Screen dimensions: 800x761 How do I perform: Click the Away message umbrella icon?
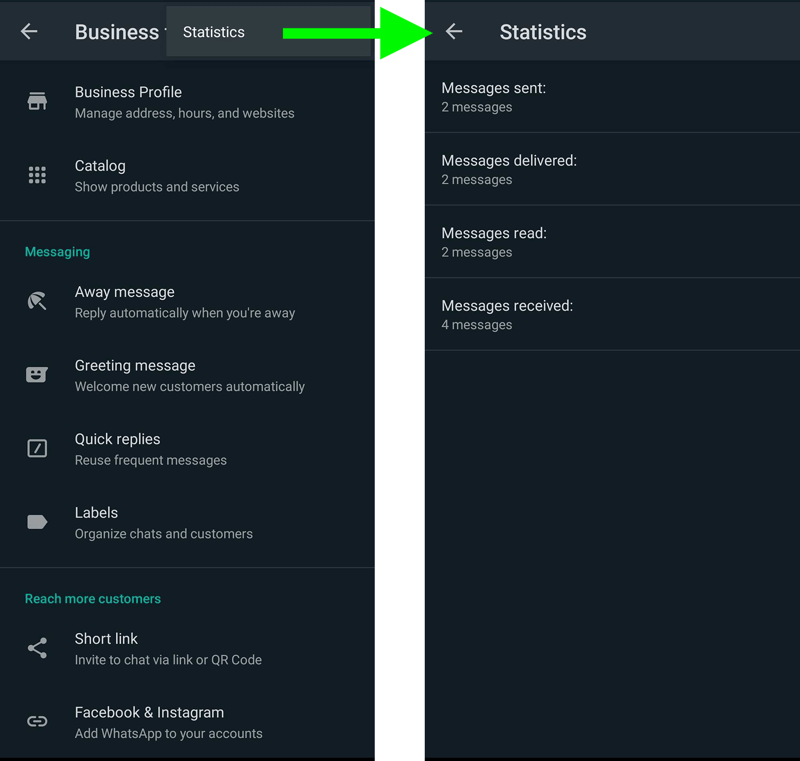point(37,301)
